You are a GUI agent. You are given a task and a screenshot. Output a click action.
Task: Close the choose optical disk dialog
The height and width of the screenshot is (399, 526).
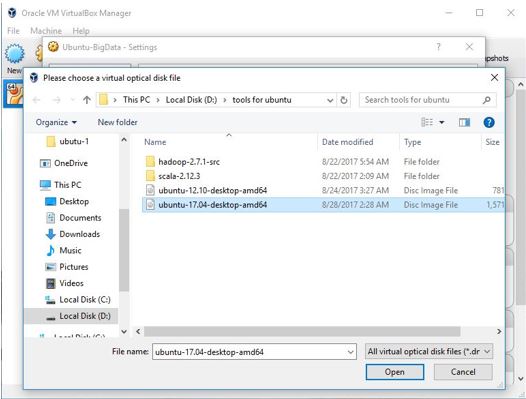coord(494,78)
